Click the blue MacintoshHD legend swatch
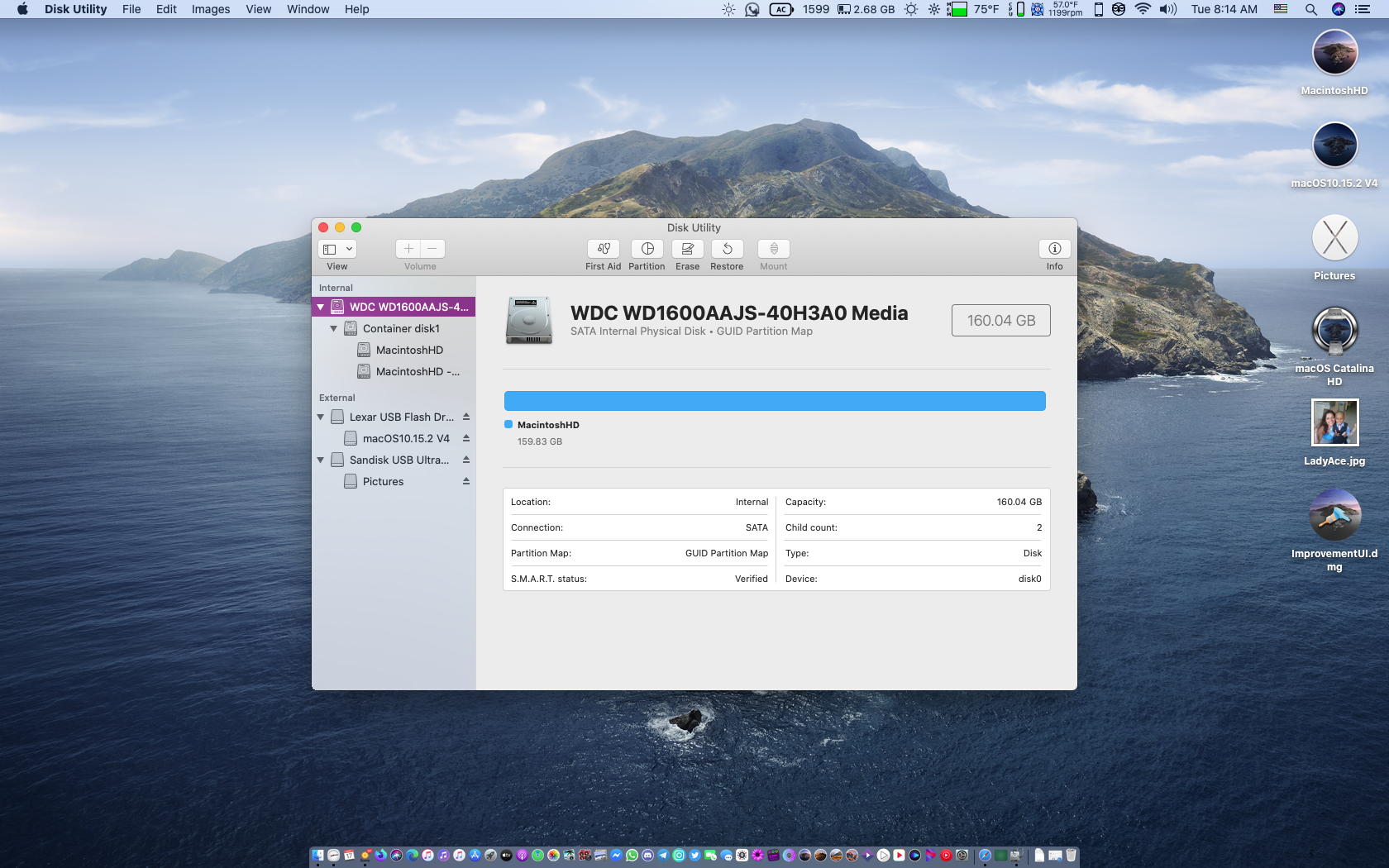 (x=508, y=424)
